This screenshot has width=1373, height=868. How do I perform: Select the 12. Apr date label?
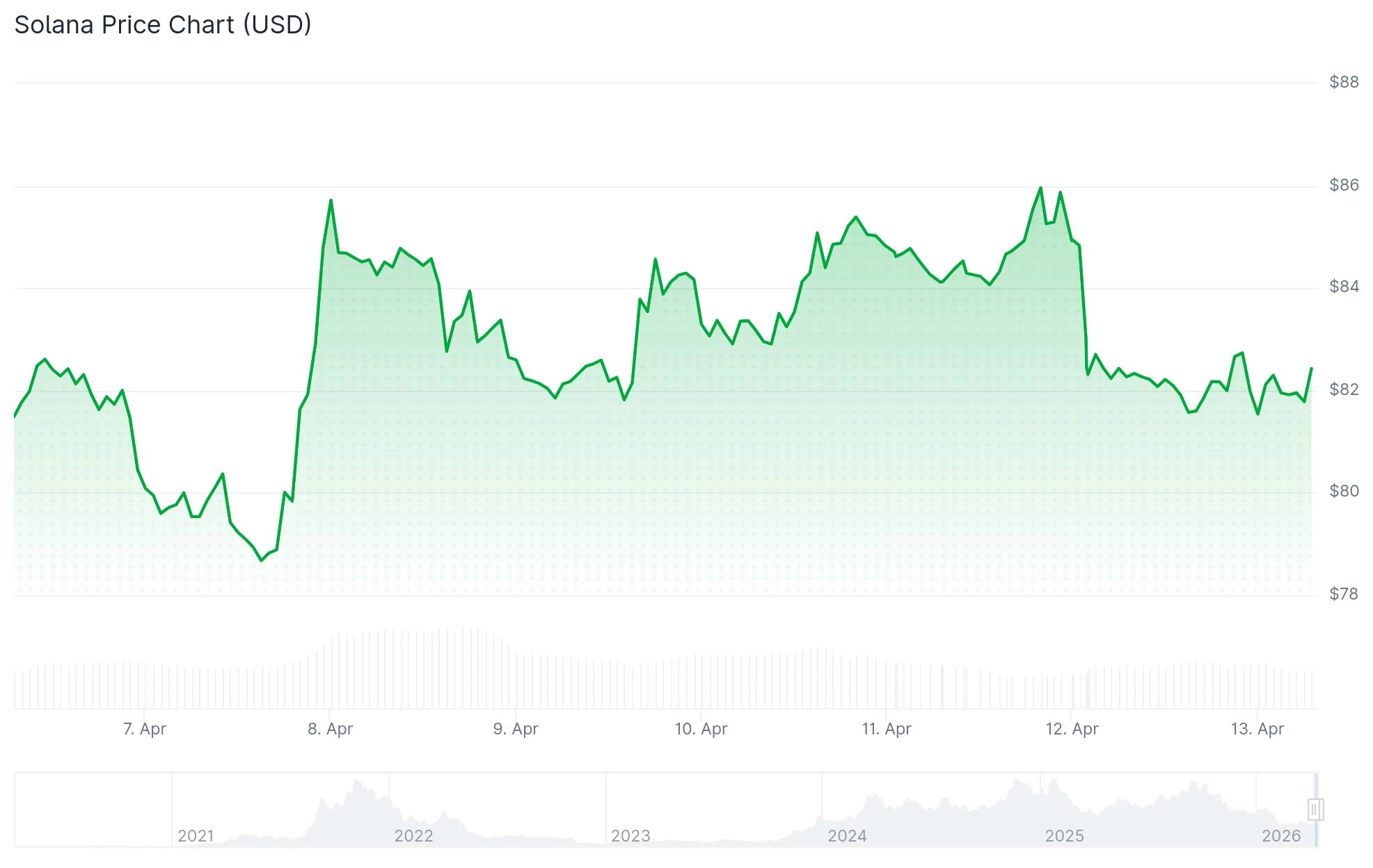[1072, 729]
